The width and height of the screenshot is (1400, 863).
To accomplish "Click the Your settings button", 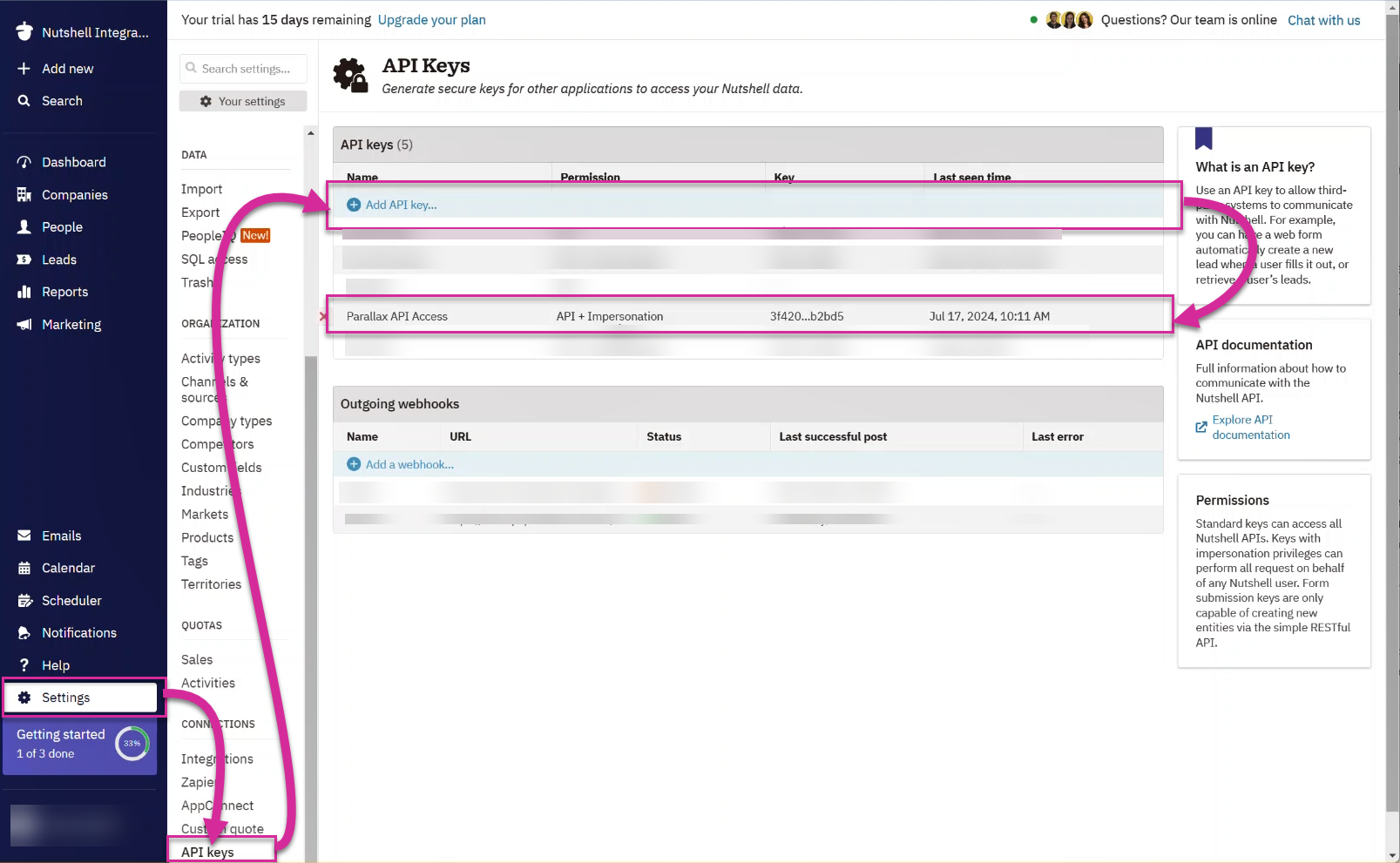I will point(243,101).
